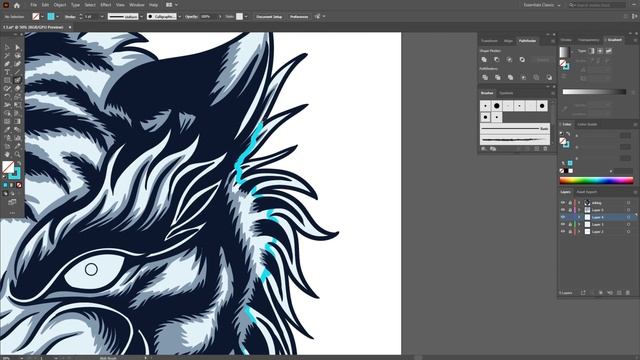Image resolution: width=640 pixels, height=360 pixels.
Task: Click the Intersect shape mode icon
Action: [509, 60]
